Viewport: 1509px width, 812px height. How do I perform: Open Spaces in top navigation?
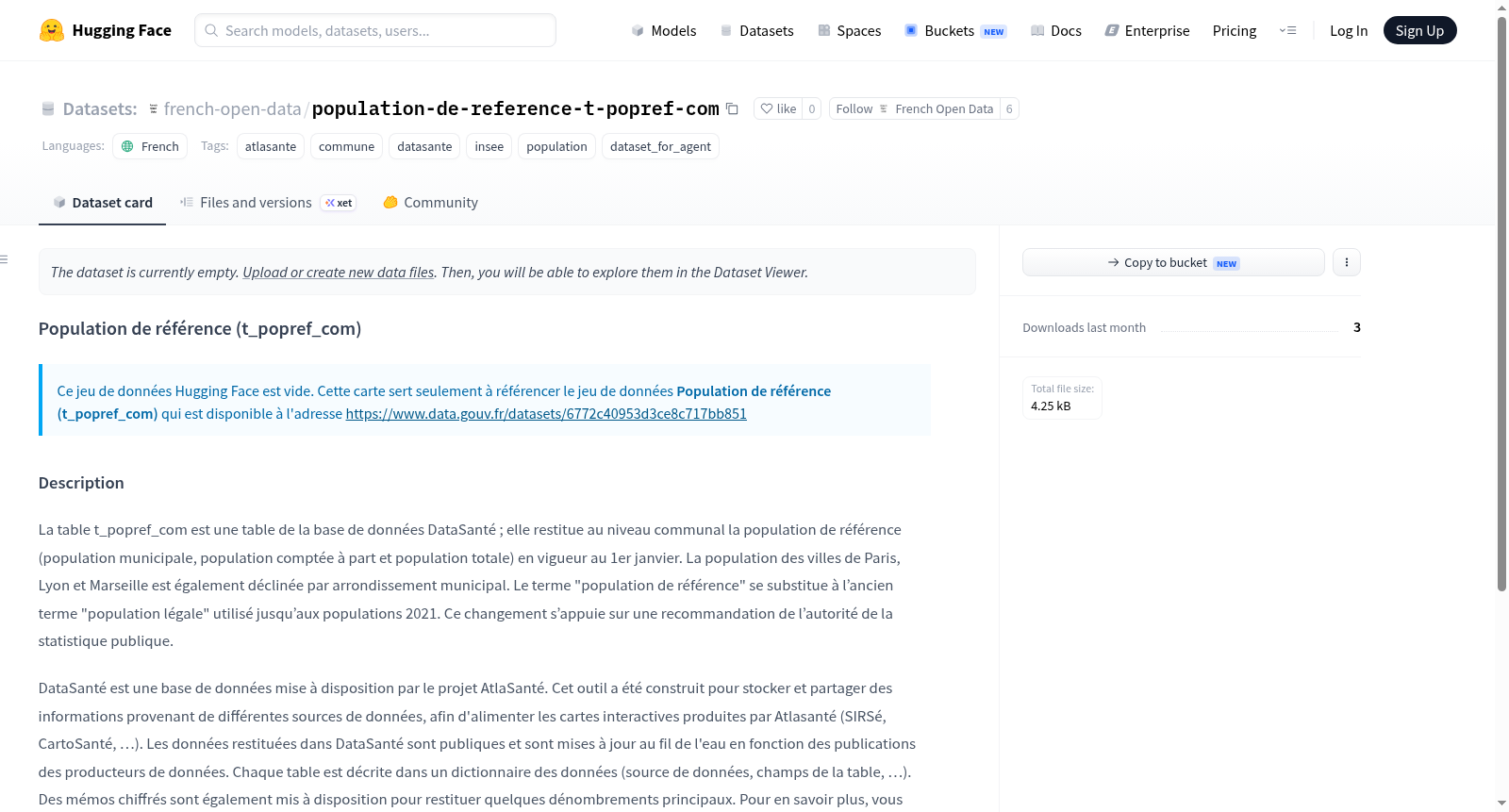pyautogui.click(x=850, y=30)
